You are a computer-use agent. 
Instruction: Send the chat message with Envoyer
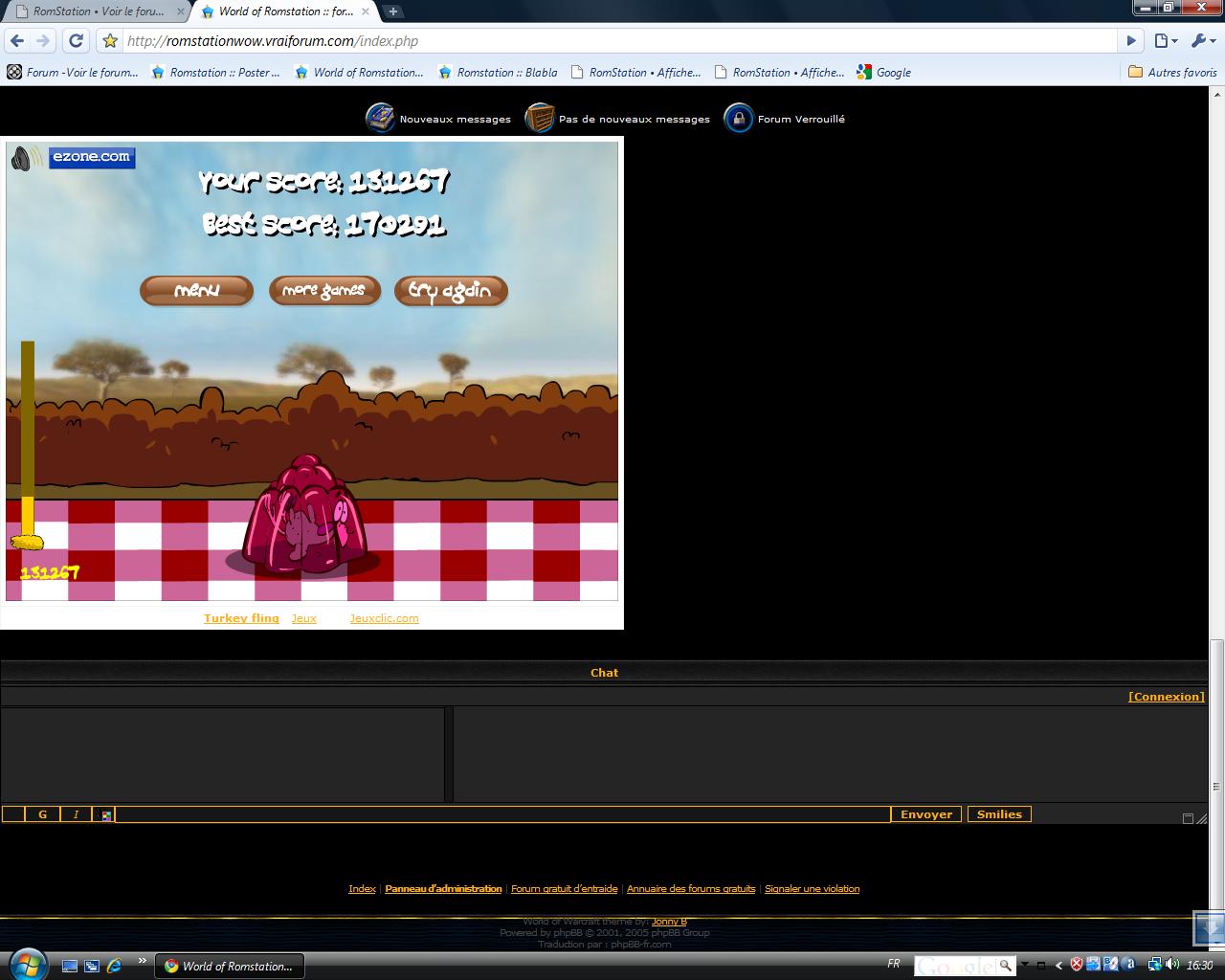[926, 814]
